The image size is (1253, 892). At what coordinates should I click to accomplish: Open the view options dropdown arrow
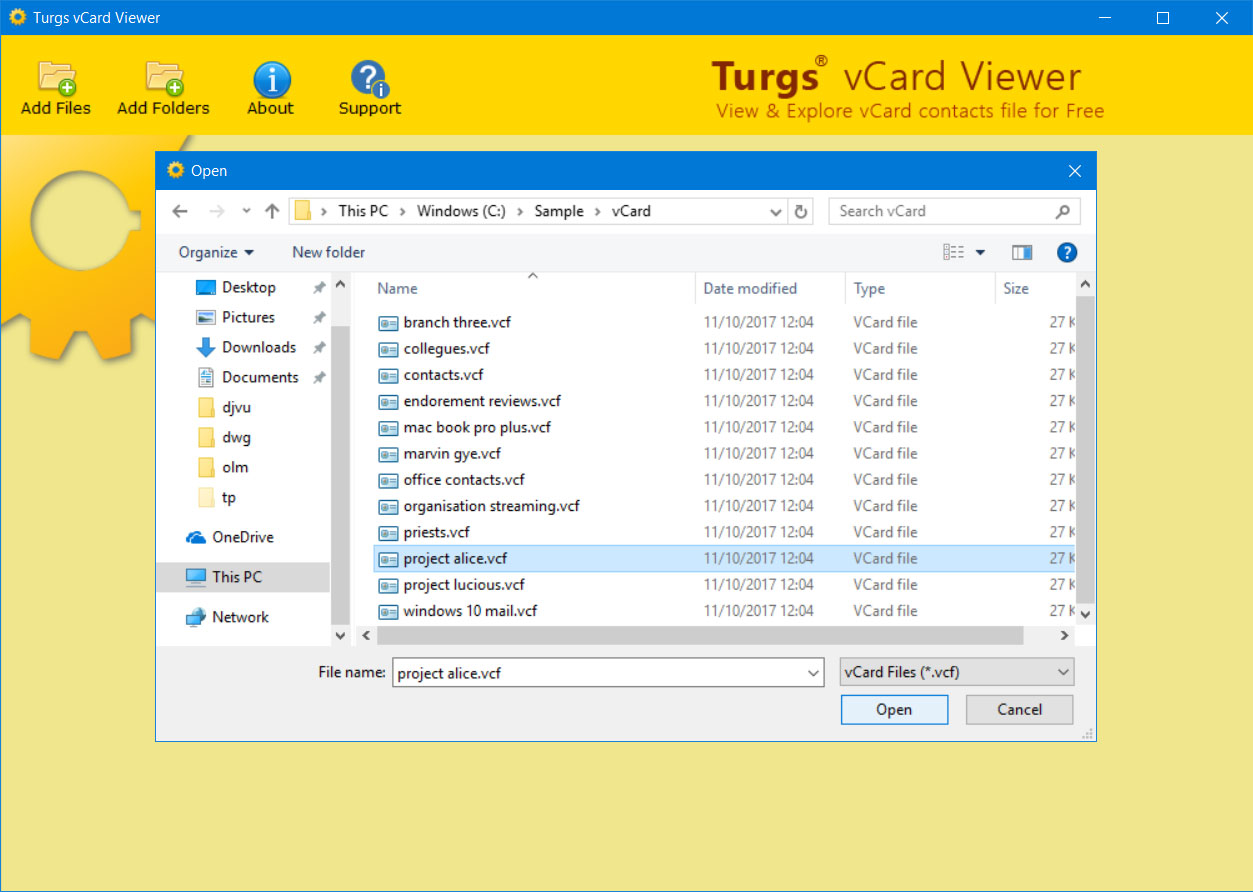pos(980,252)
